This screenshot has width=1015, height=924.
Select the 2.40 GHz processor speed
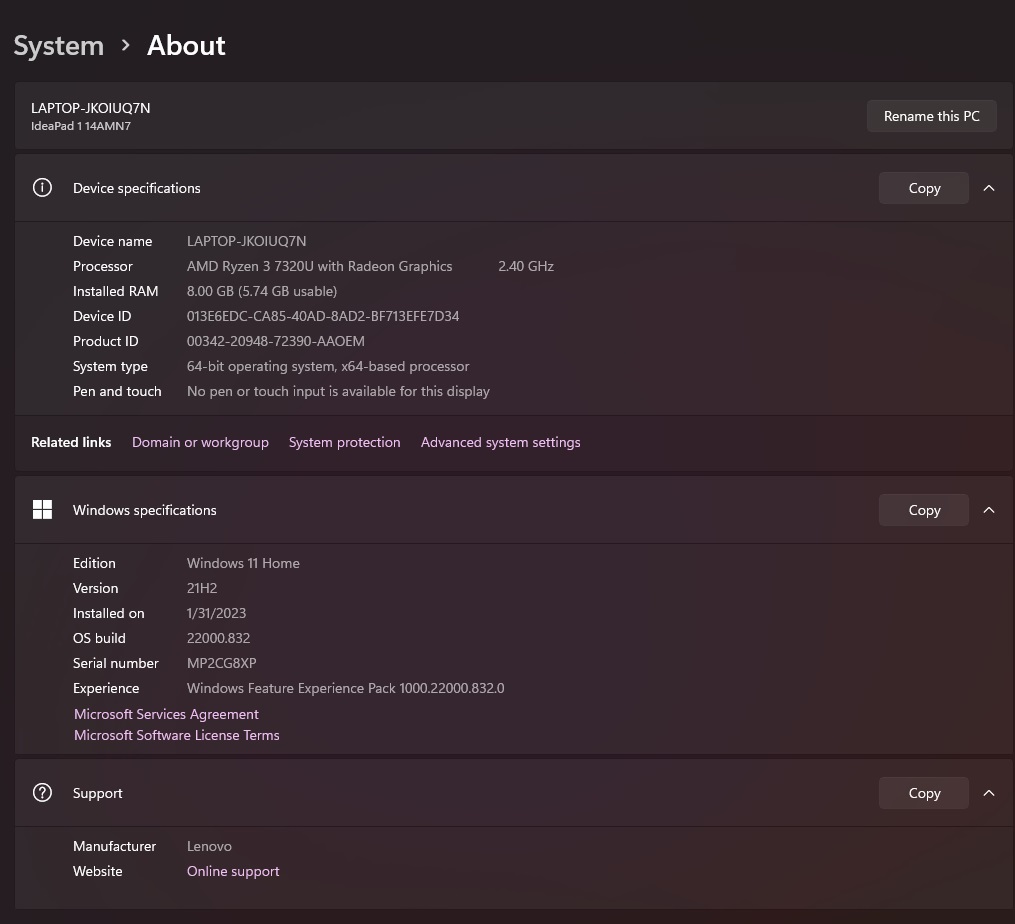click(526, 266)
